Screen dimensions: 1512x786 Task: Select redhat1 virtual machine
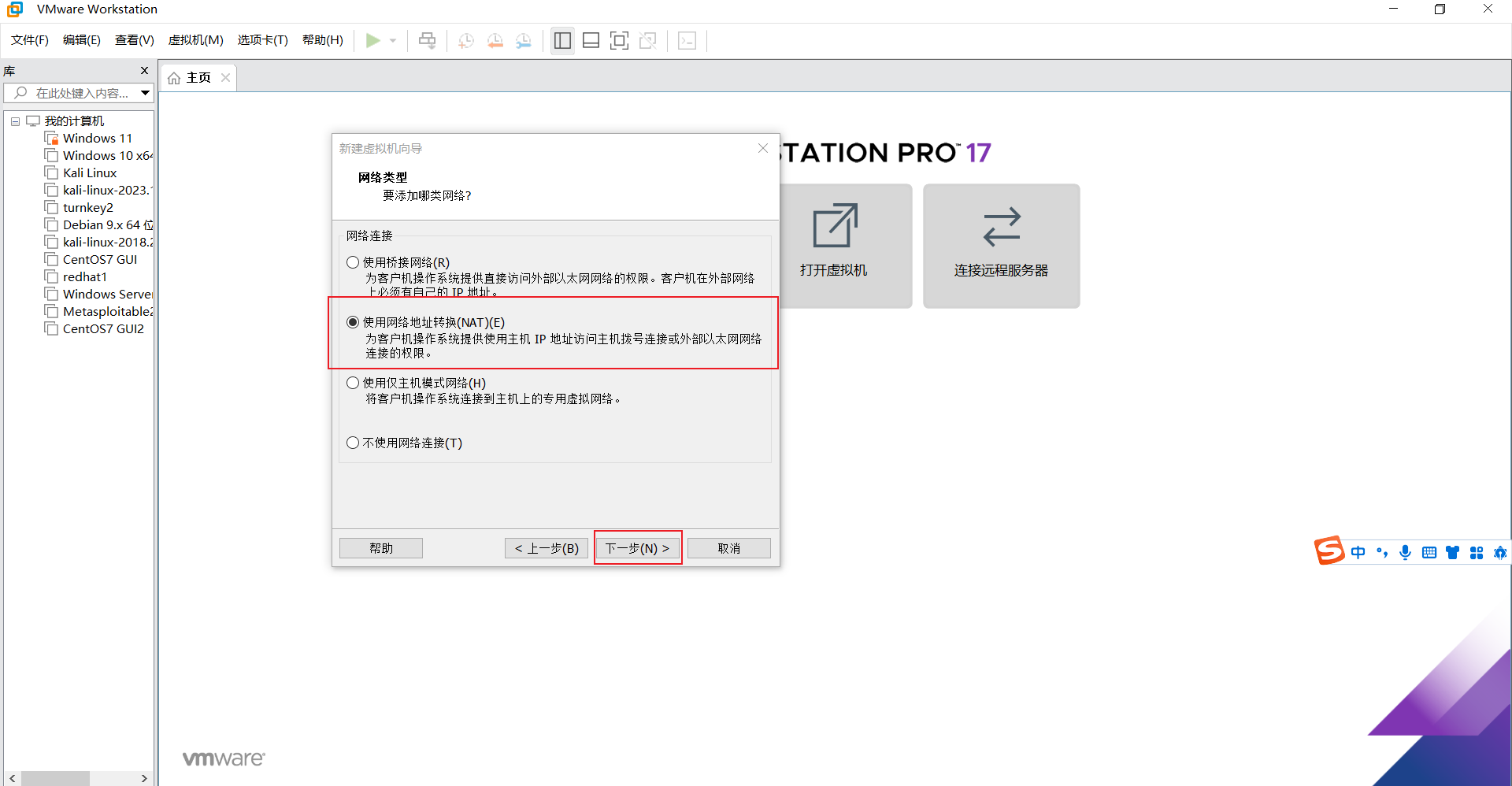click(x=85, y=277)
